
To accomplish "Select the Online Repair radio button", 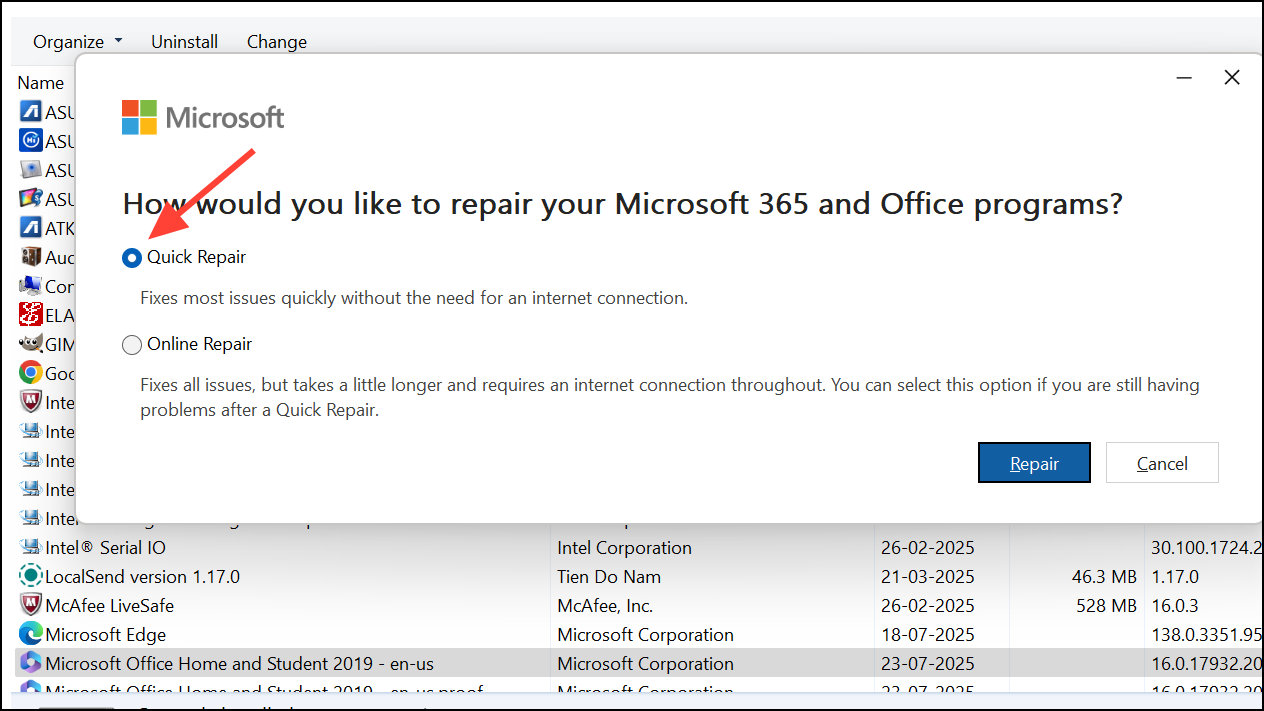I will pyautogui.click(x=131, y=344).
